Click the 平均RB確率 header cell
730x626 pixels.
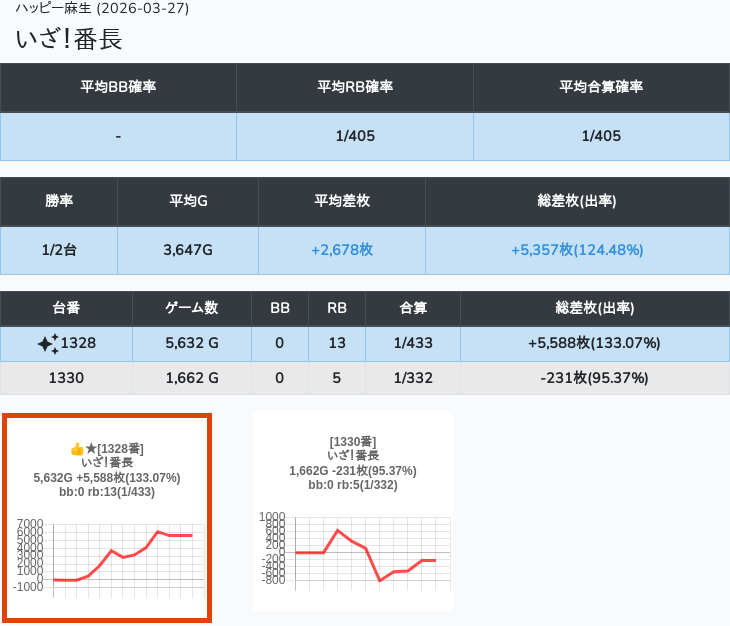[x=355, y=87]
